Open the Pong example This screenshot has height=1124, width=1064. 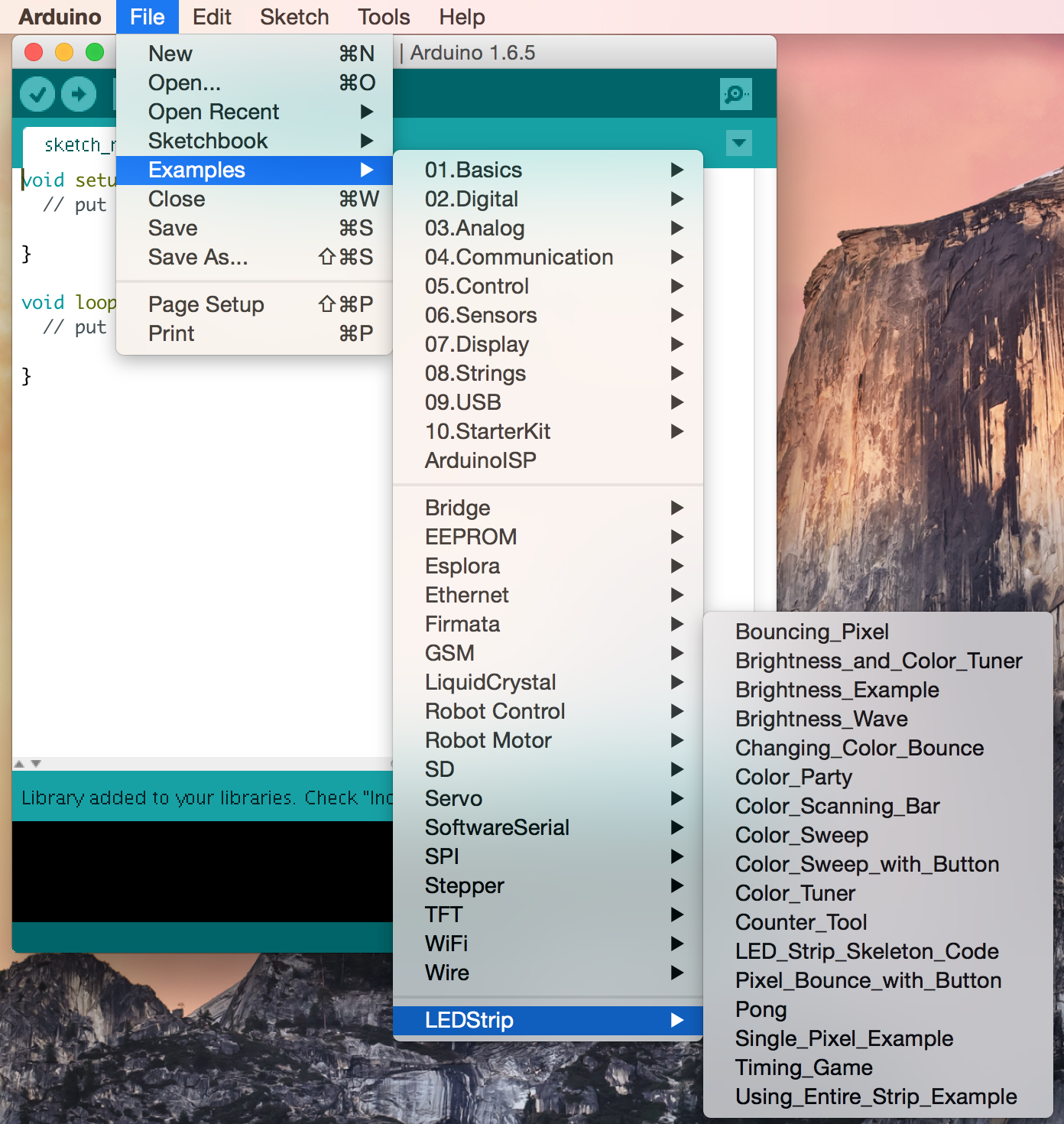pos(878,1009)
